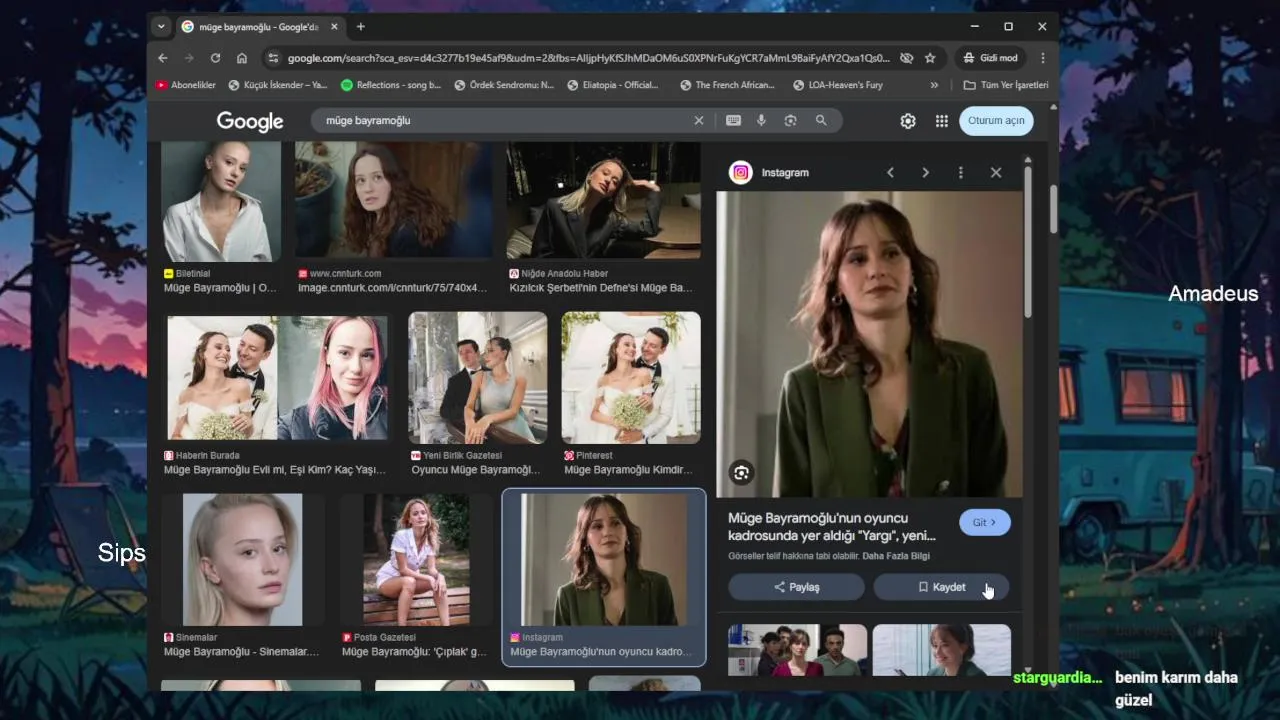Image resolution: width=1280 pixels, height=720 pixels.
Task: Click the Kaydet save button
Action: [941, 587]
